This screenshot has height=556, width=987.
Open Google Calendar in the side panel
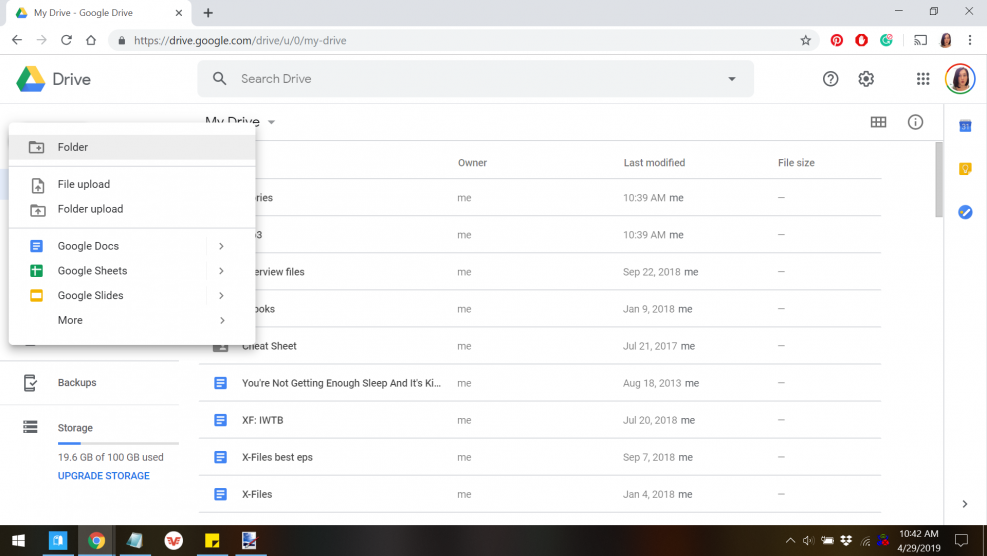click(x=965, y=126)
